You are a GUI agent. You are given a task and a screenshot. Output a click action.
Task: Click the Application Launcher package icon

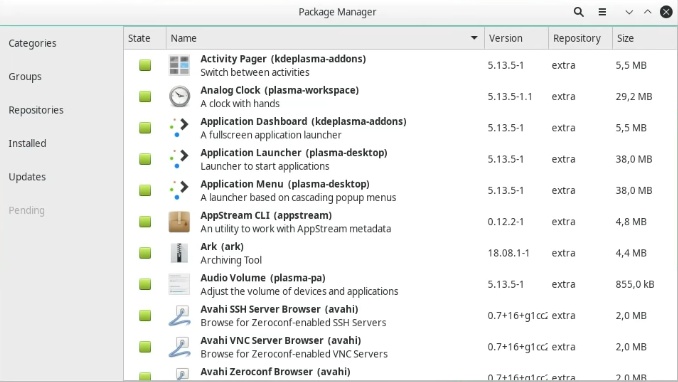pyautogui.click(x=179, y=159)
